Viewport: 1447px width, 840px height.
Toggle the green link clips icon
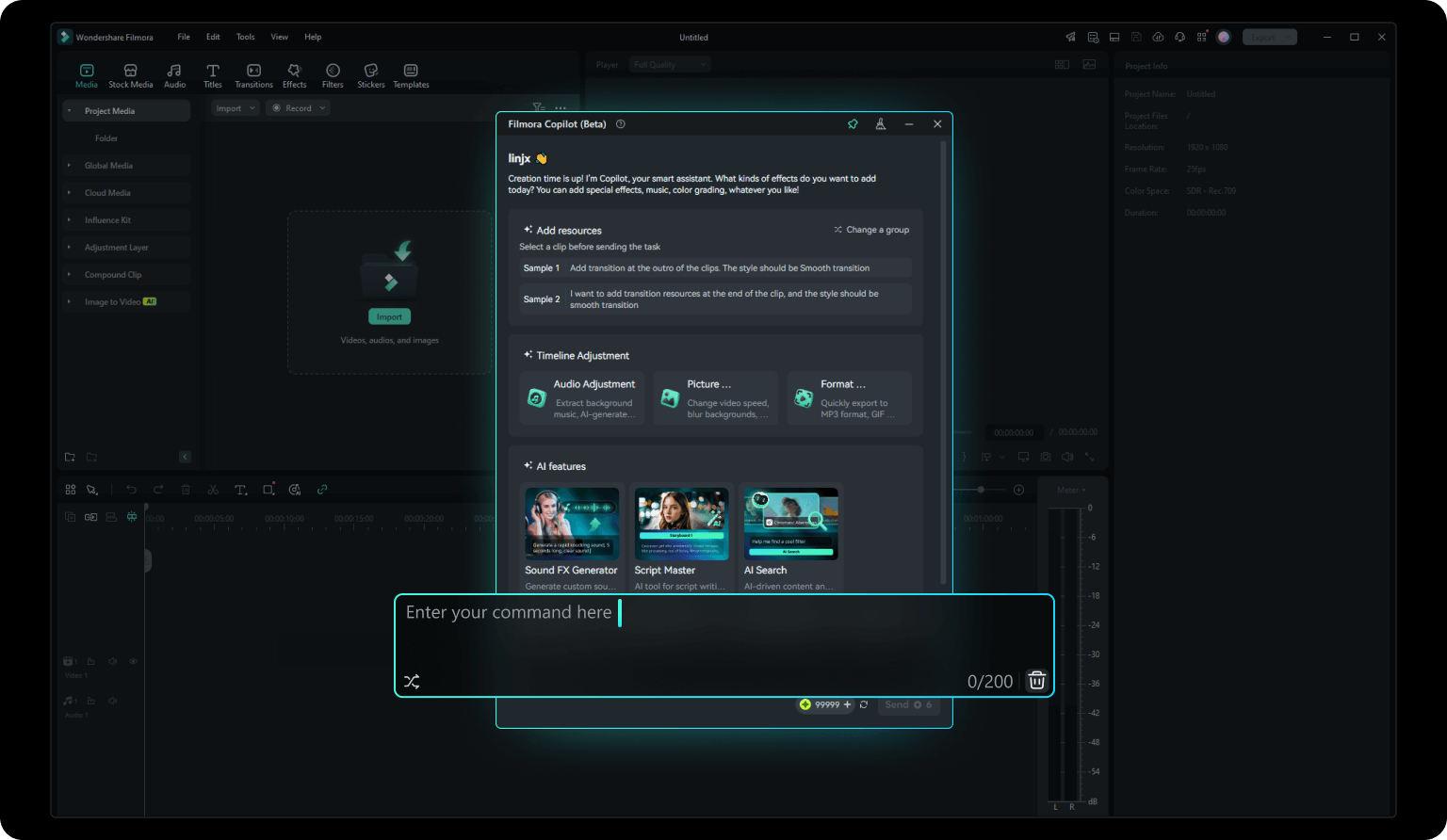click(x=322, y=490)
